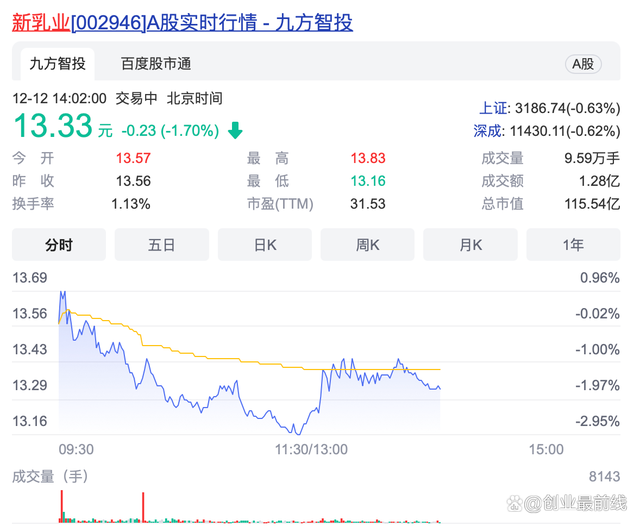Click the latest price point on the blue line
Viewport: 640px width, 526px height.
(x=440, y=388)
